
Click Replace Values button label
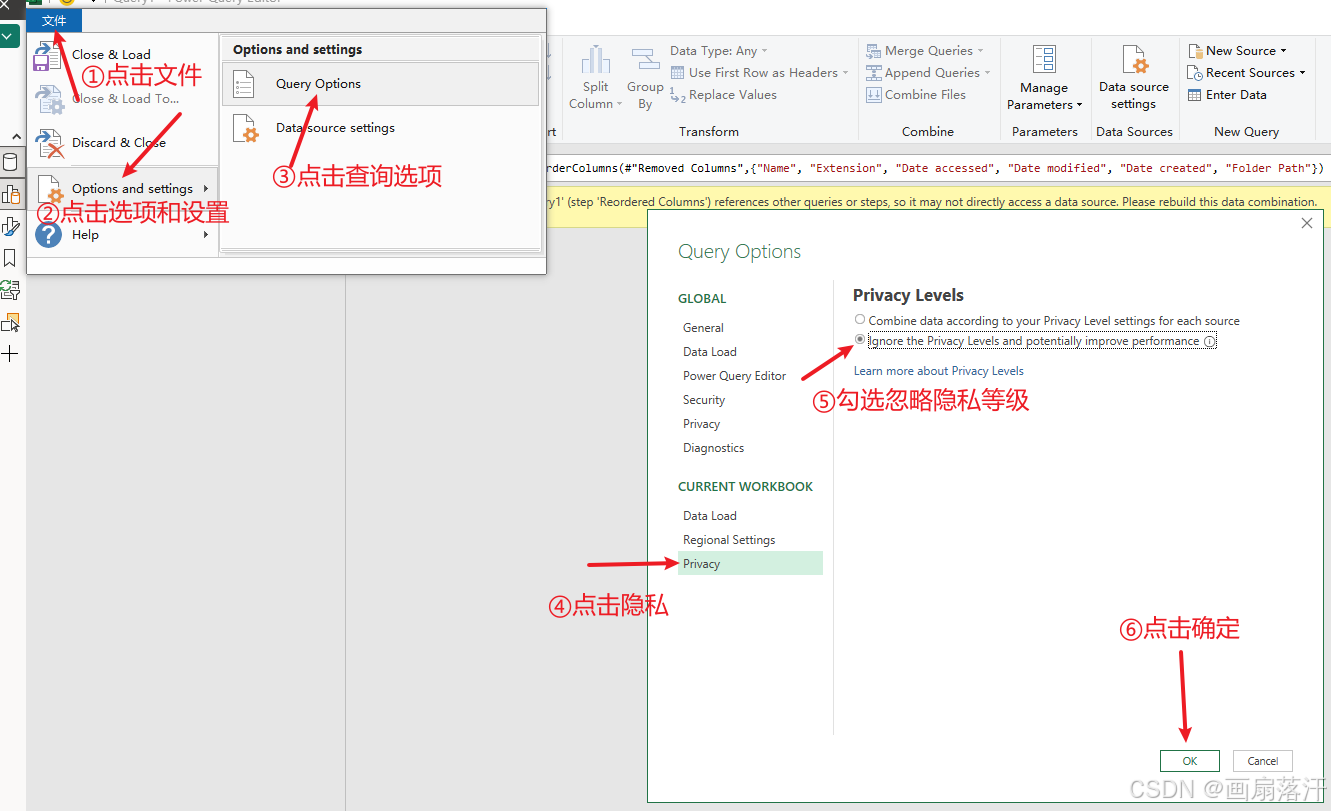point(733,95)
